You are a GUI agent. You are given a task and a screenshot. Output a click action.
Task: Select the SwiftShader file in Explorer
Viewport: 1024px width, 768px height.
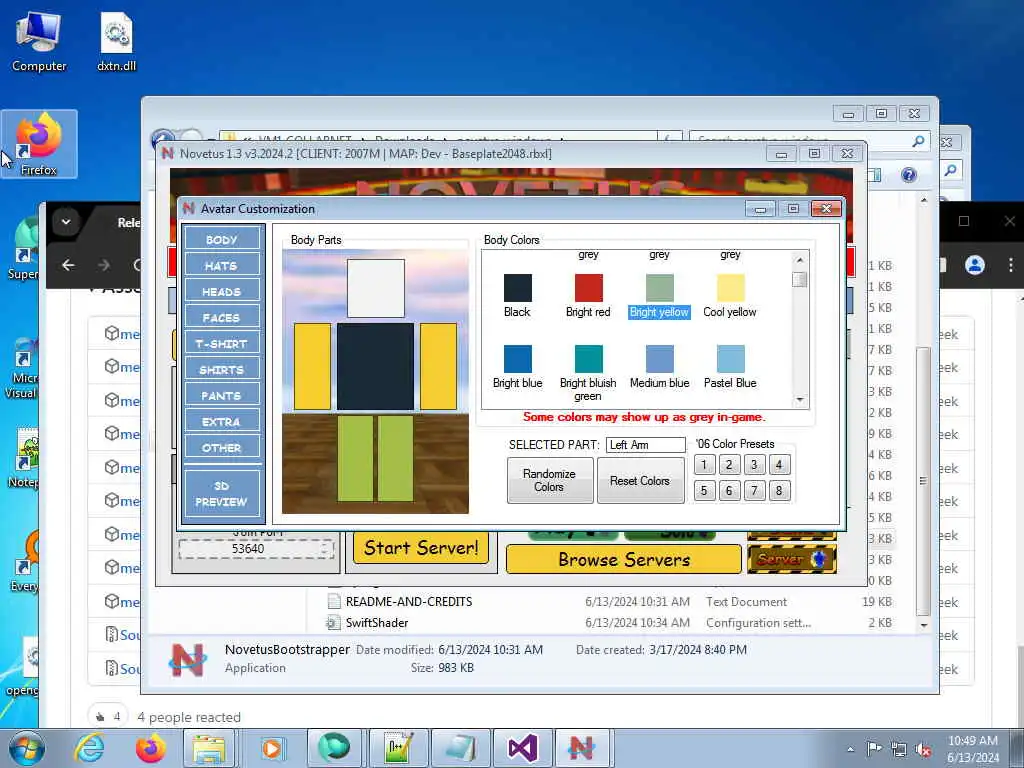pyautogui.click(x=377, y=622)
